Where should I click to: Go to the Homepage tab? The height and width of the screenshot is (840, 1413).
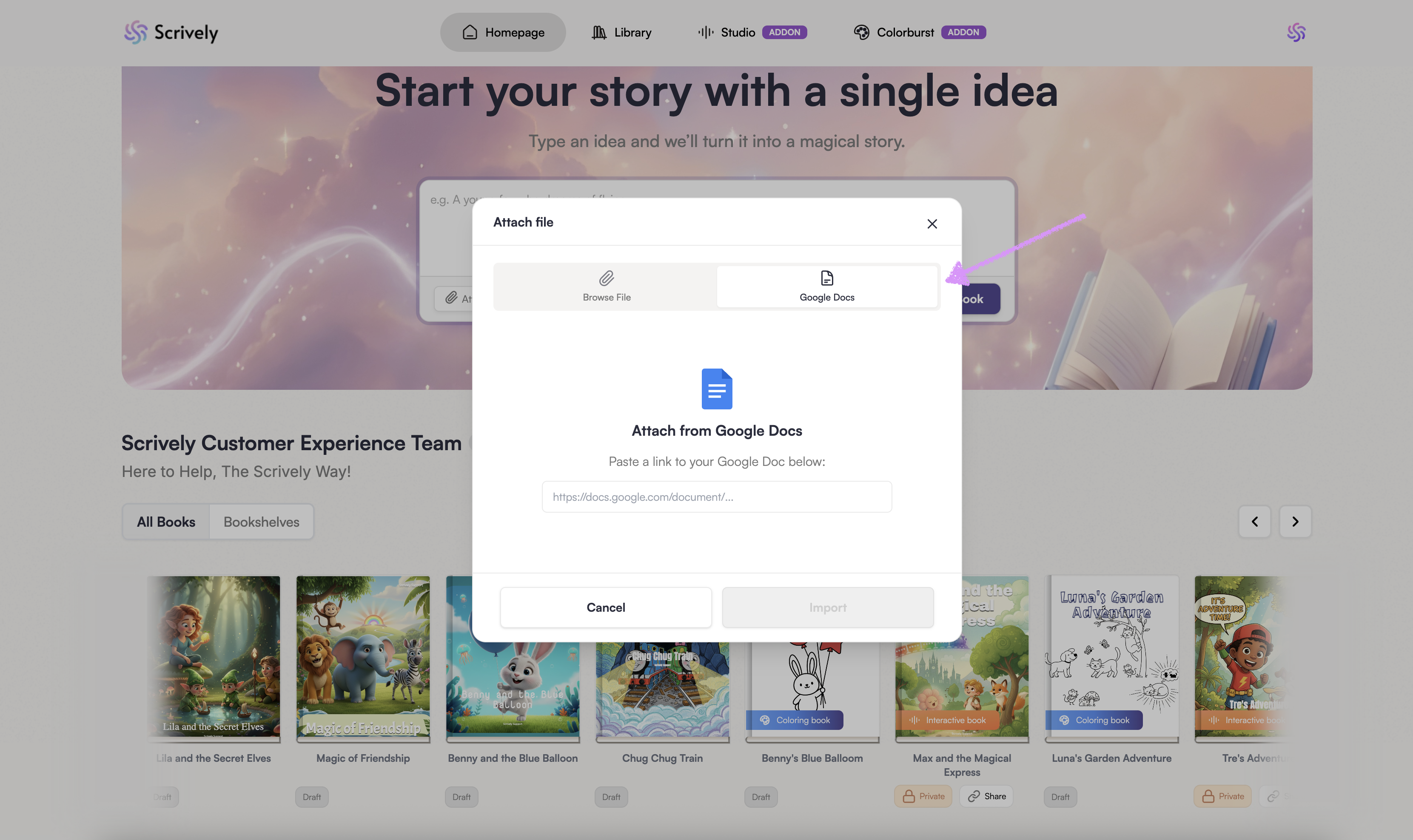502,32
